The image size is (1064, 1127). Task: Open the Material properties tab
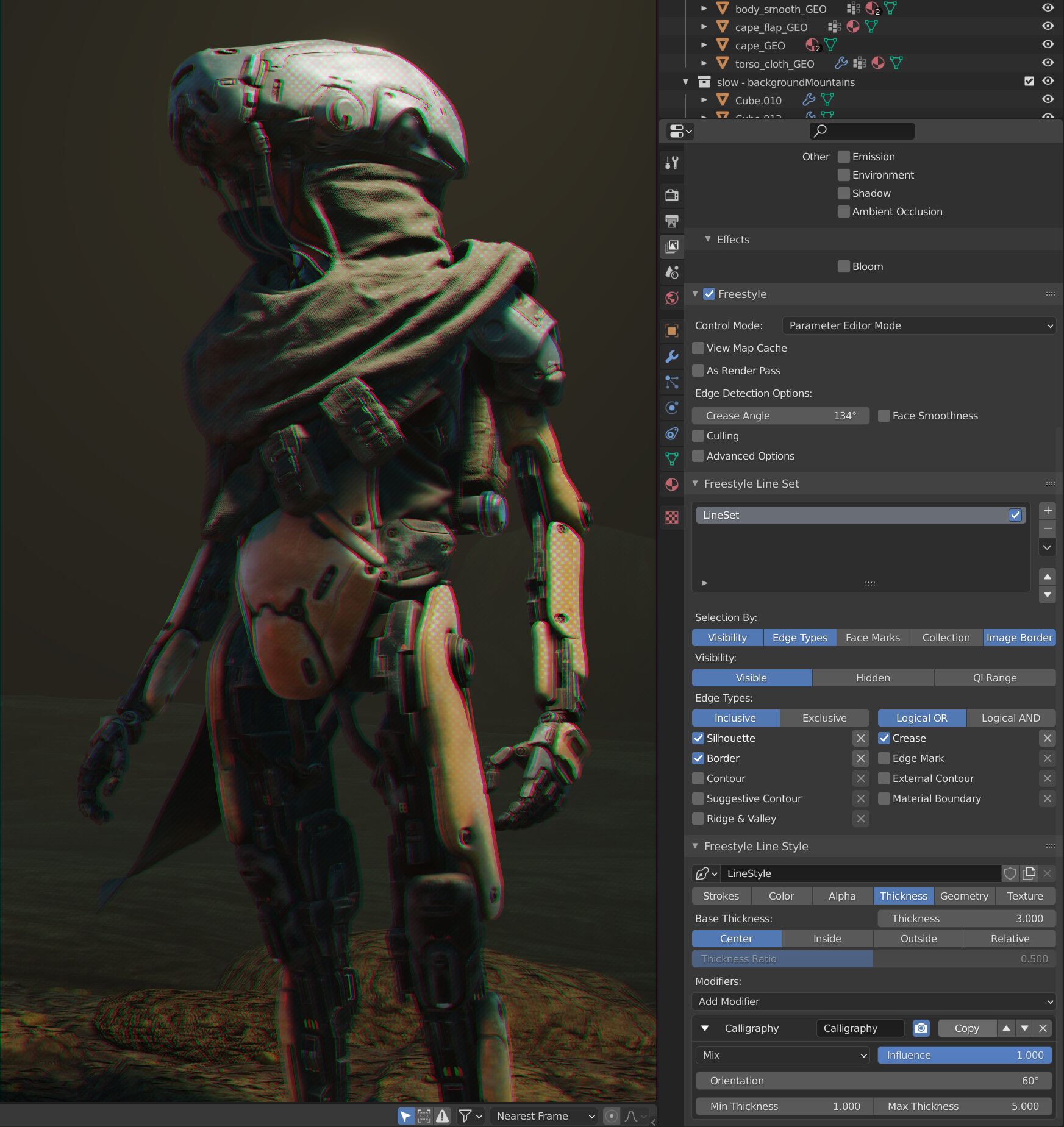pyautogui.click(x=671, y=485)
